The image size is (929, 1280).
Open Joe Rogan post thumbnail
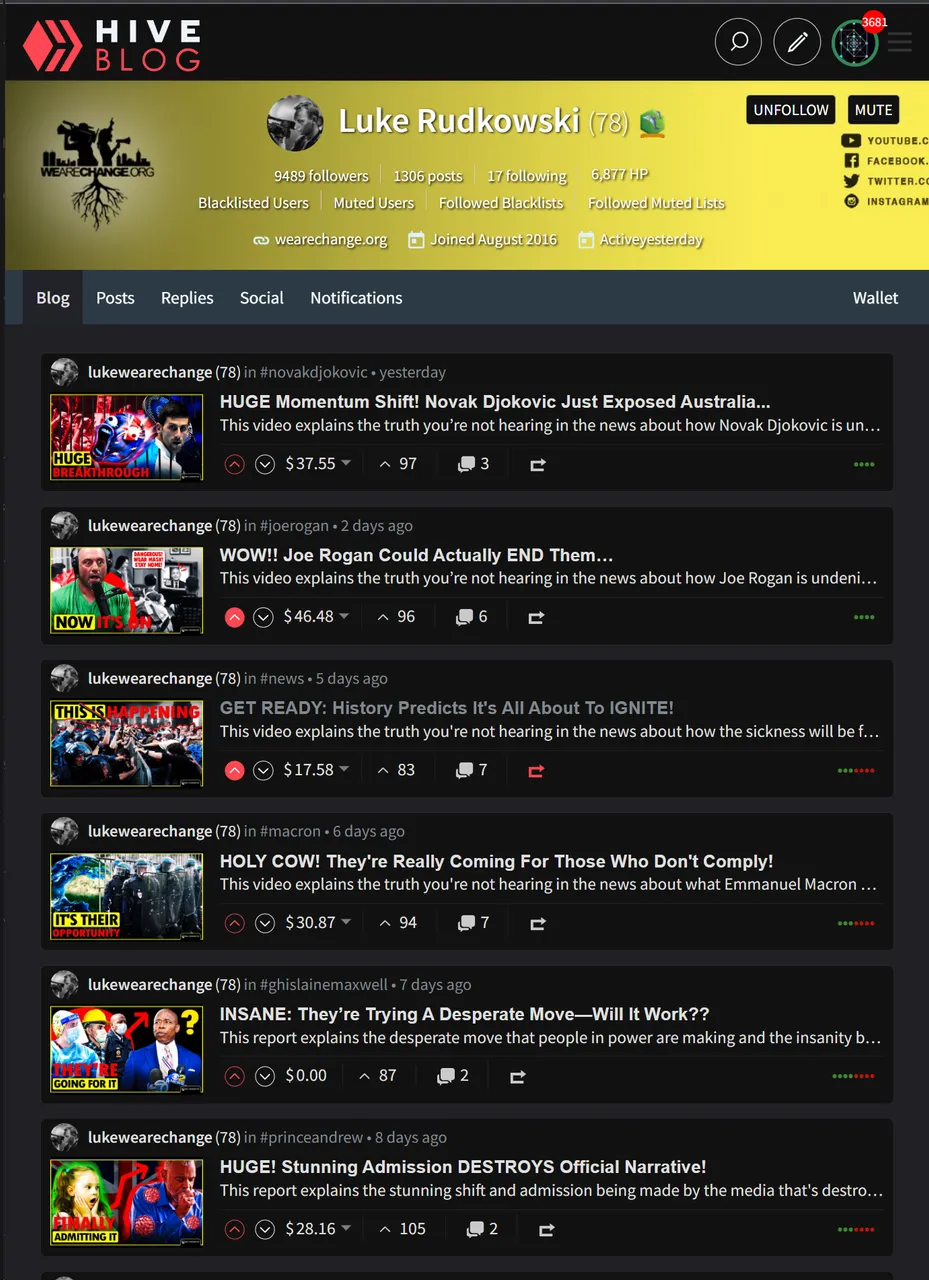point(127,590)
